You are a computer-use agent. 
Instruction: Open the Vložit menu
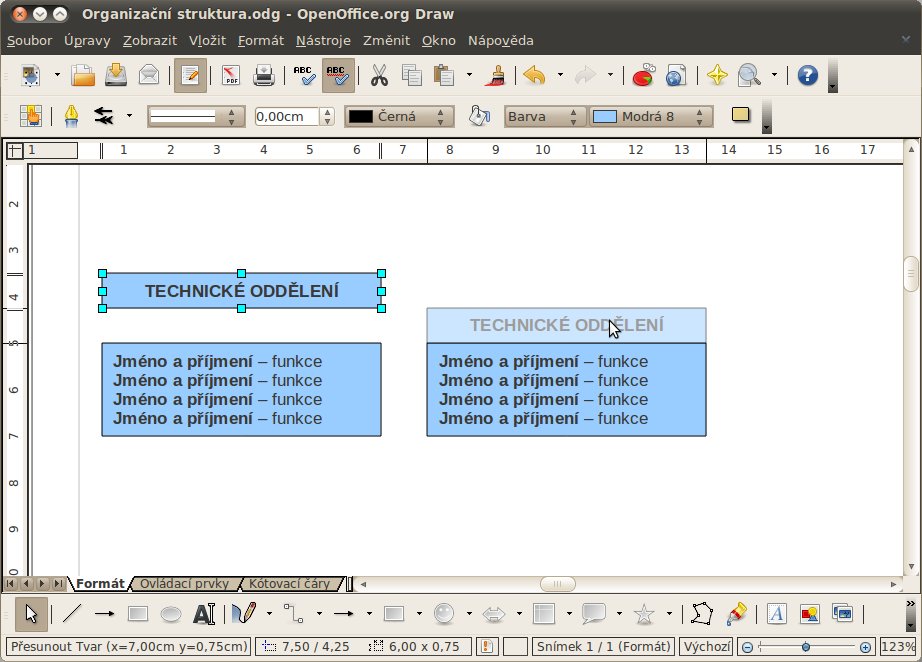[207, 41]
